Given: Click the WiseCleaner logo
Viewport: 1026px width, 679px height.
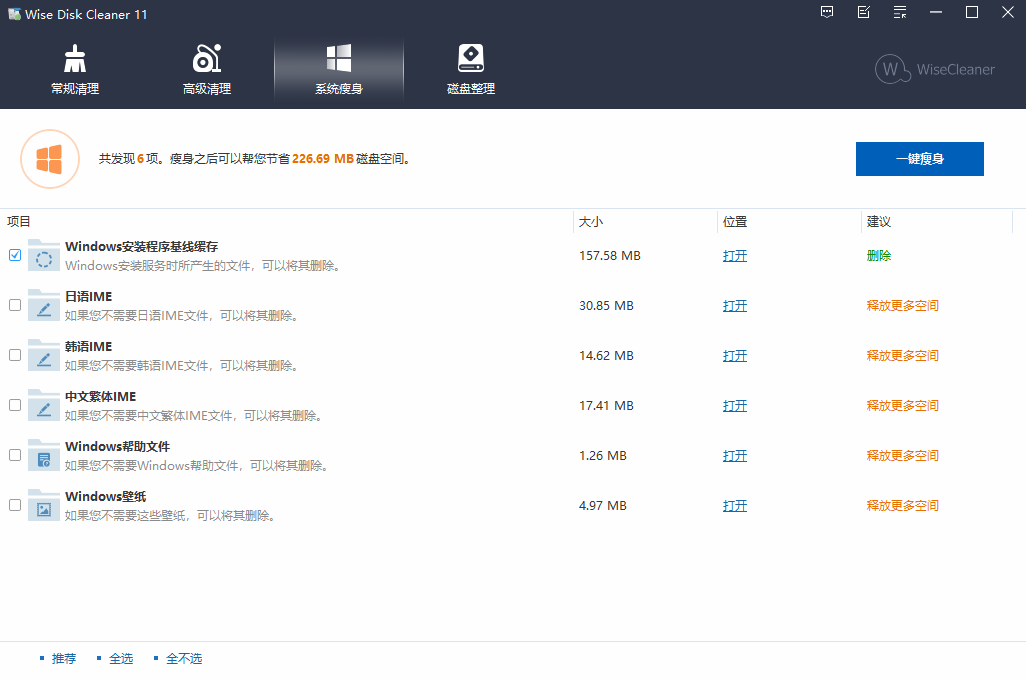Looking at the screenshot, I should coord(935,69).
